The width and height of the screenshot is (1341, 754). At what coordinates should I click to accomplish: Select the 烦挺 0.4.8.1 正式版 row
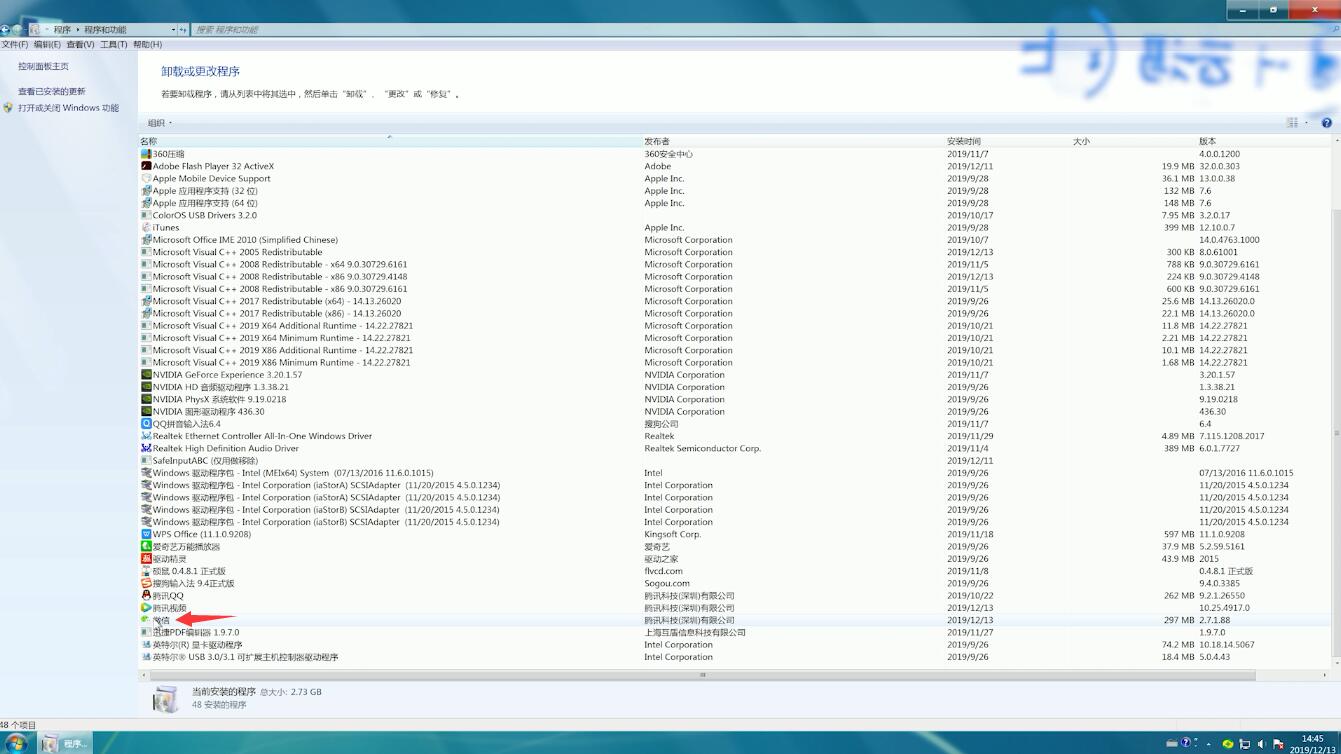coord(736,571)
